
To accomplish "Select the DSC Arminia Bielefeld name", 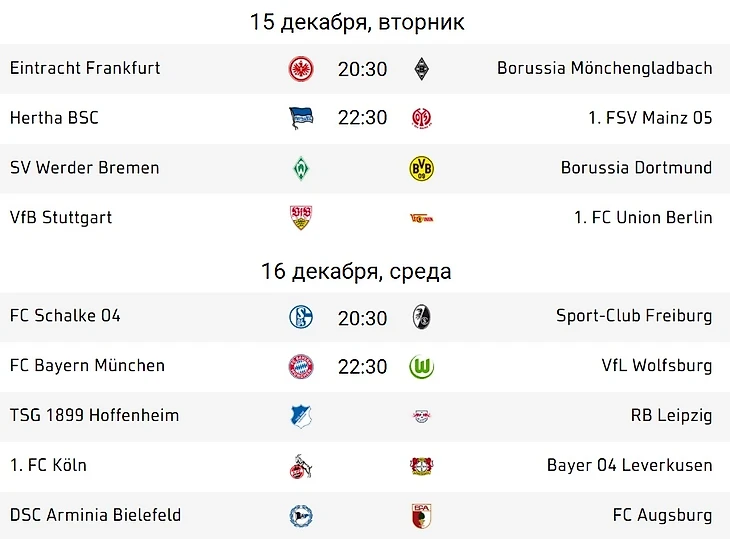I will coord(95,515).
